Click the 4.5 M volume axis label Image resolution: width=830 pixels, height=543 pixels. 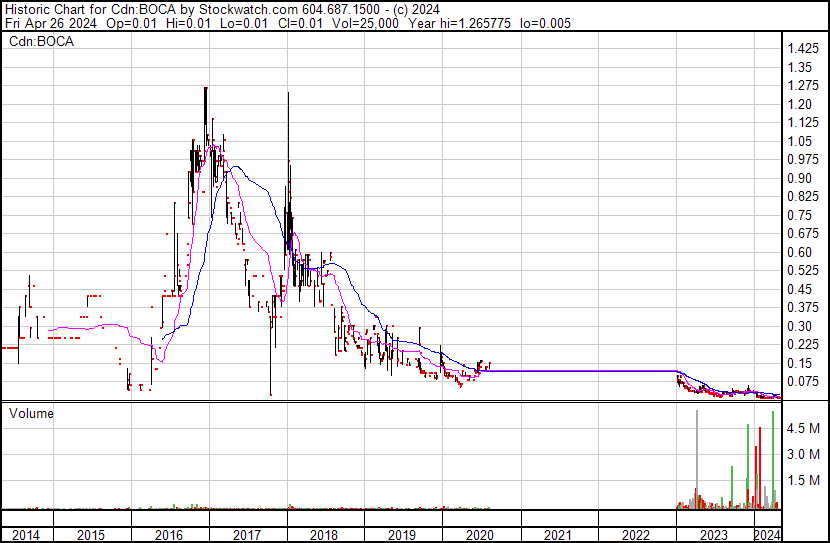[x=803, y=428]
